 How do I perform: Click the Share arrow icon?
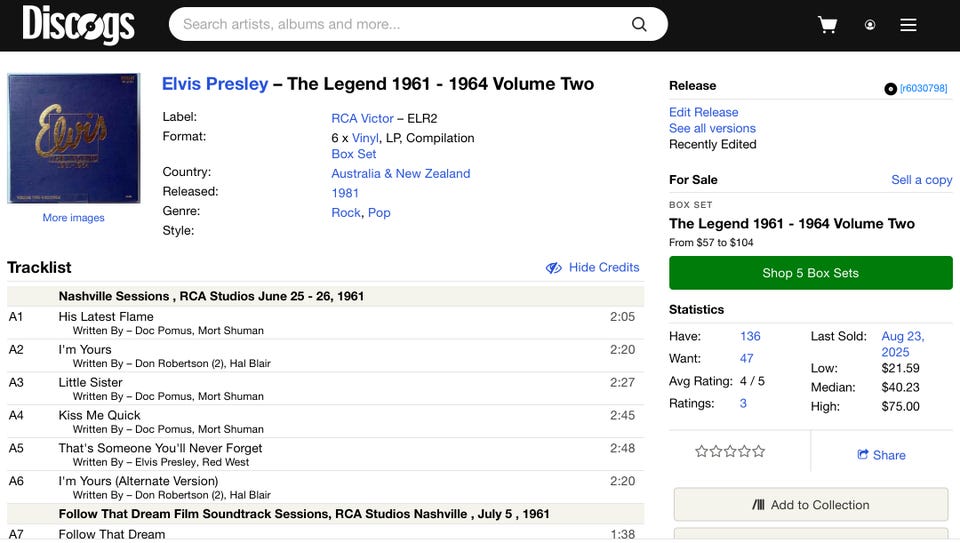coord(863,454)
